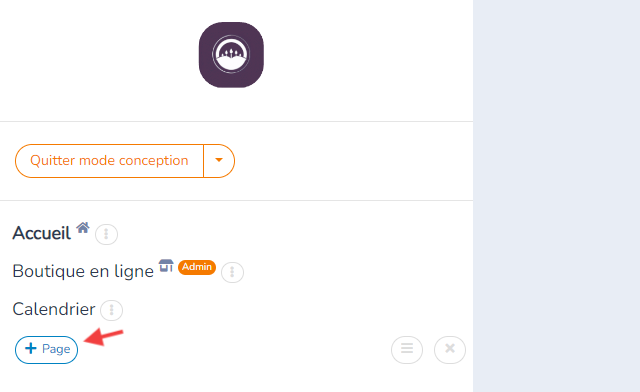The height and width of the screenshot is (392, 640).
Task: Click the red arrow pointing at the Page button
Action: (x=103, y=337)
